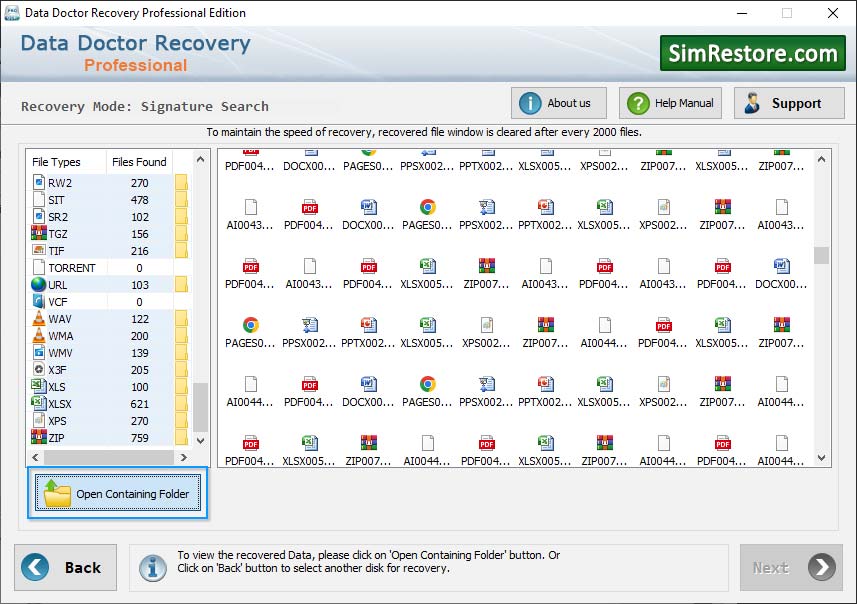
Task: Click the info icon in hint bar
Action: [x=152, y=567]
